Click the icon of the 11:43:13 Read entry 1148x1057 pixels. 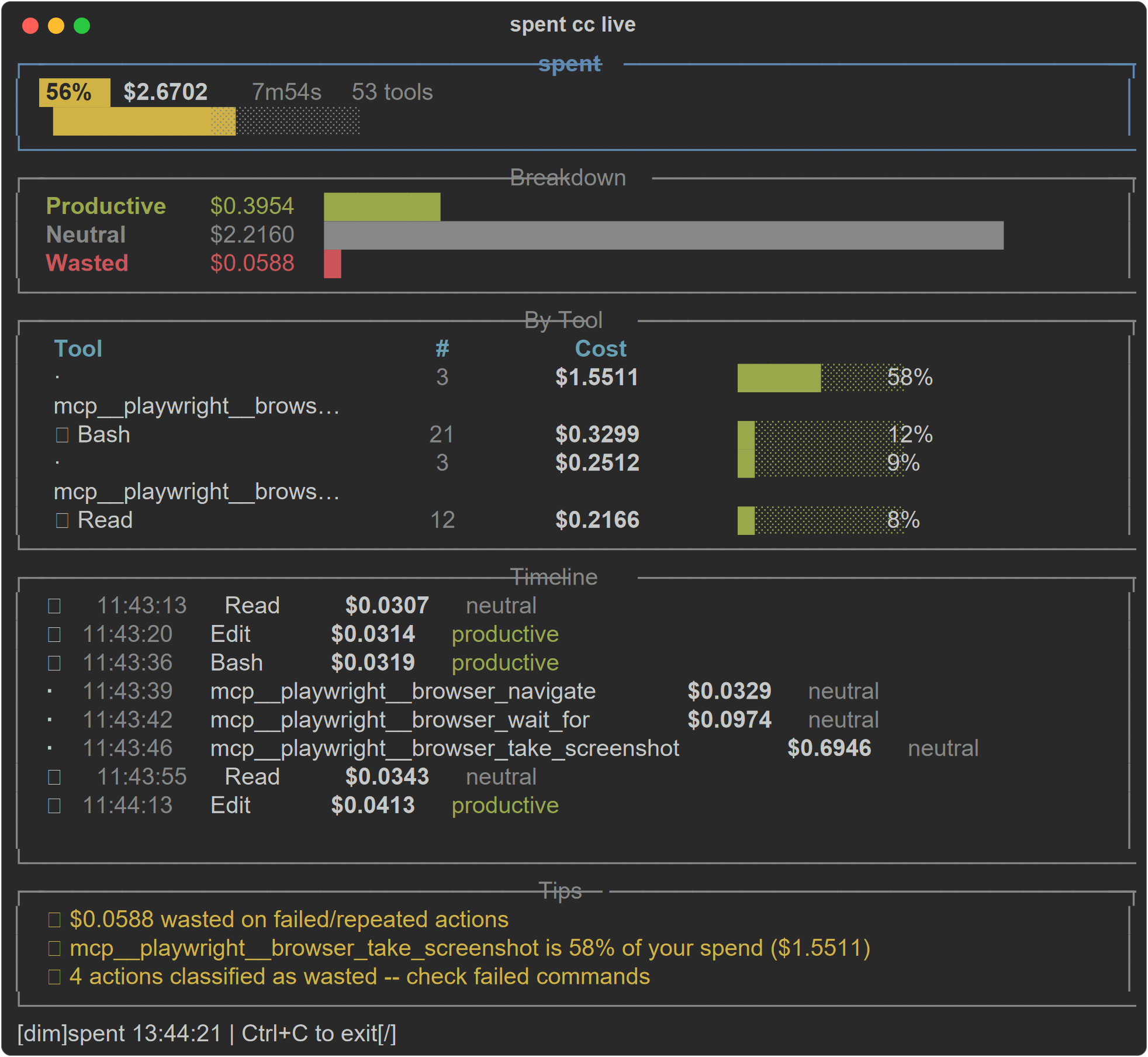(x=54, y=606)
